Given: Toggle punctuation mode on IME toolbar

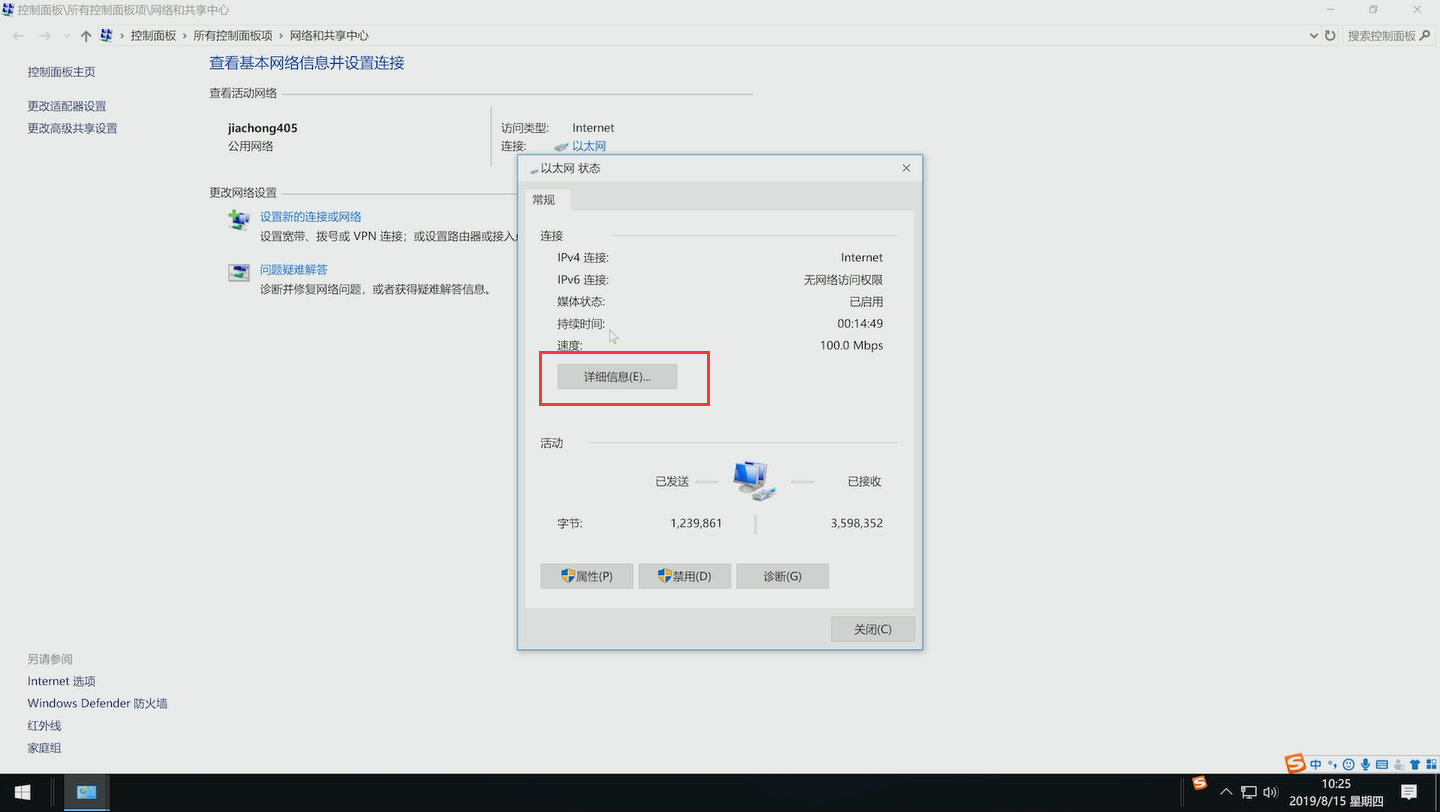Looking at the screenshot, I should click(1332, 764).
